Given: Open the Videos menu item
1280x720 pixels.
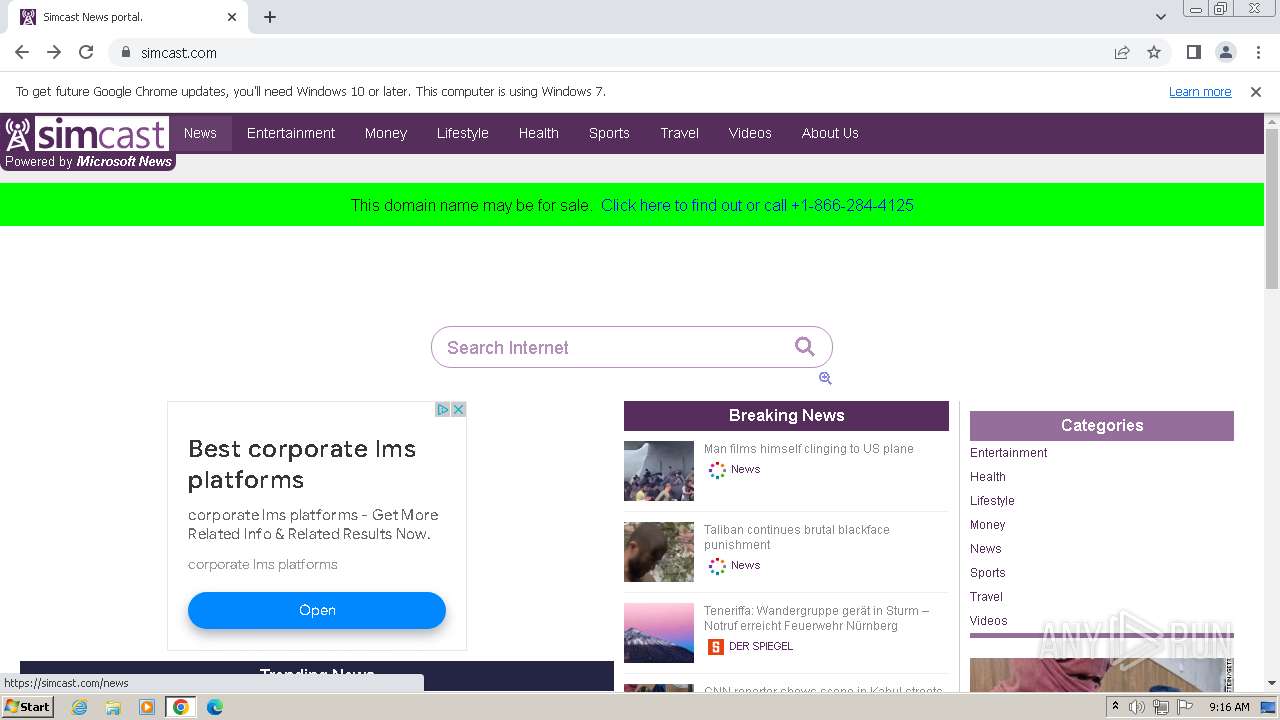Looking at the screenshot, I should click(x=750, y=133).
